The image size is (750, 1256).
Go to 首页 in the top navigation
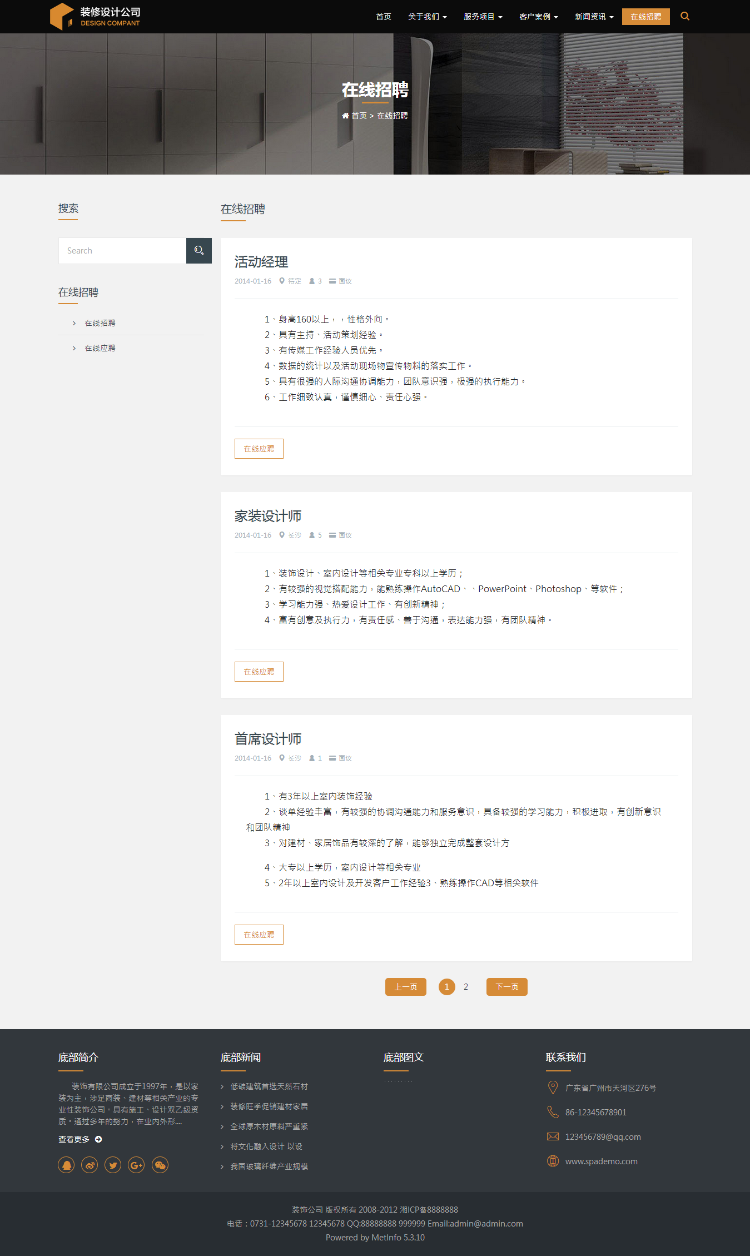pos(383,16)
